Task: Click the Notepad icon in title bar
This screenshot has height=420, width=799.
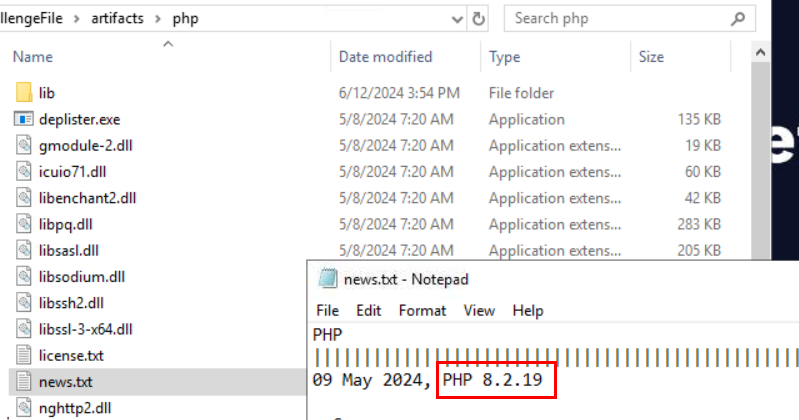Action: point(328,279)
